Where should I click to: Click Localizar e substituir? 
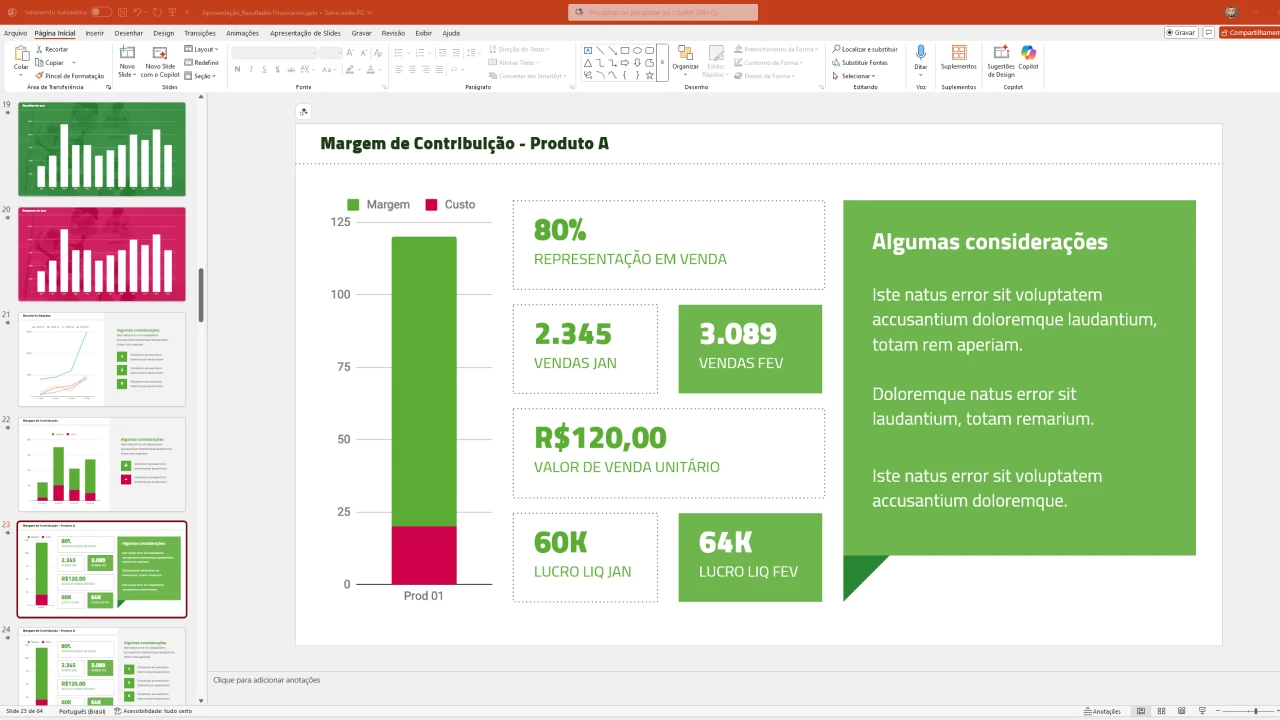click(x=864, y=49)
